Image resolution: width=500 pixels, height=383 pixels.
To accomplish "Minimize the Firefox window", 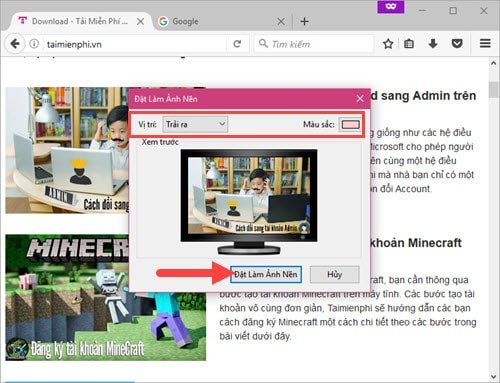I will click(x=422, y=11).
